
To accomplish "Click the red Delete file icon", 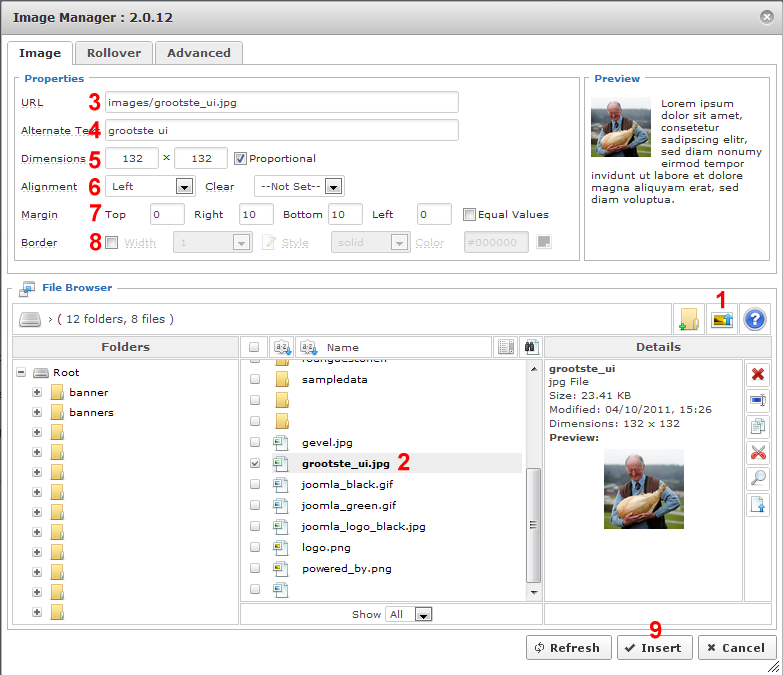I will [x=758, y=374].
